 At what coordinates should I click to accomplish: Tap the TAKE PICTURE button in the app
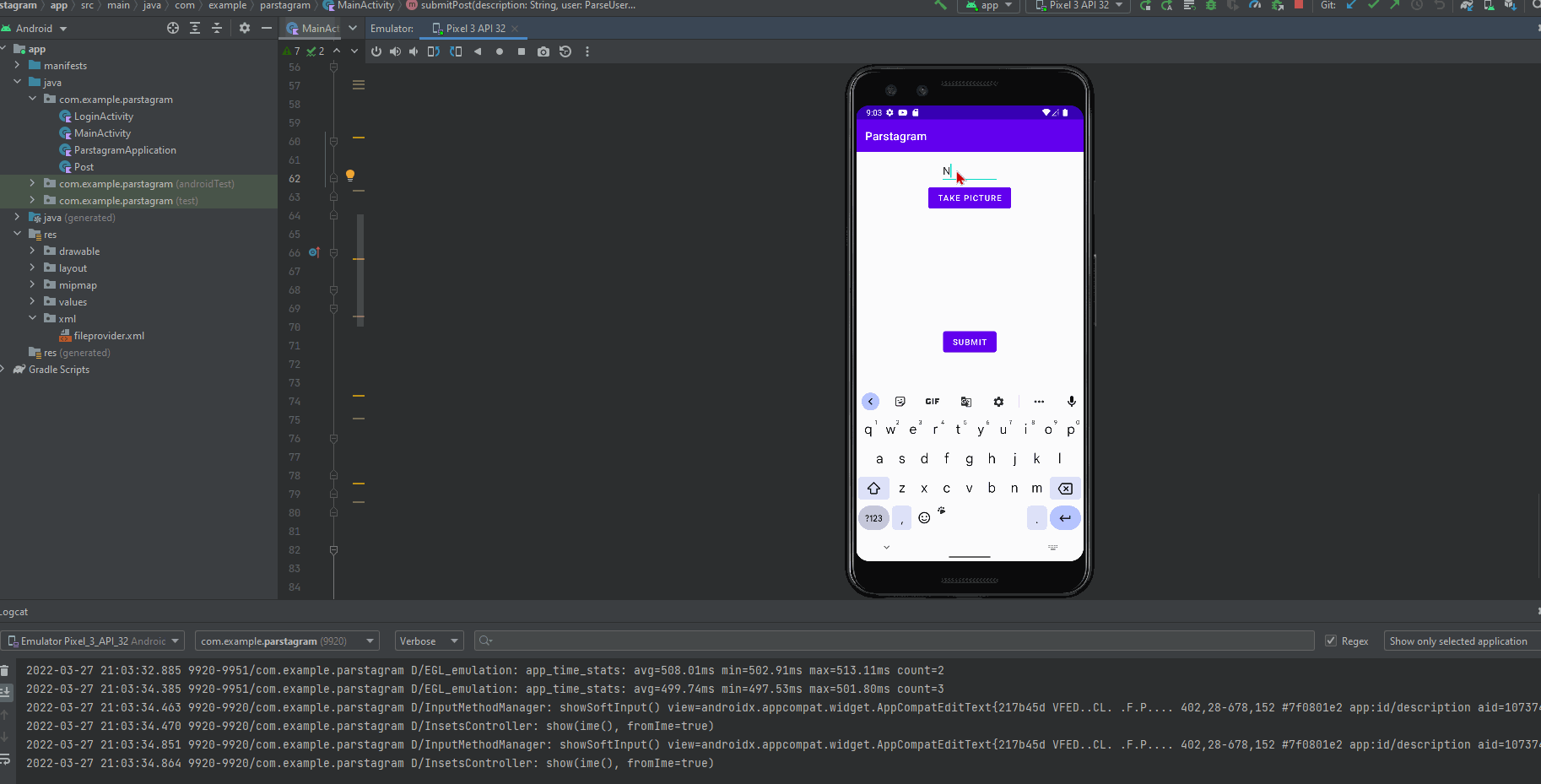coord(970,198)
